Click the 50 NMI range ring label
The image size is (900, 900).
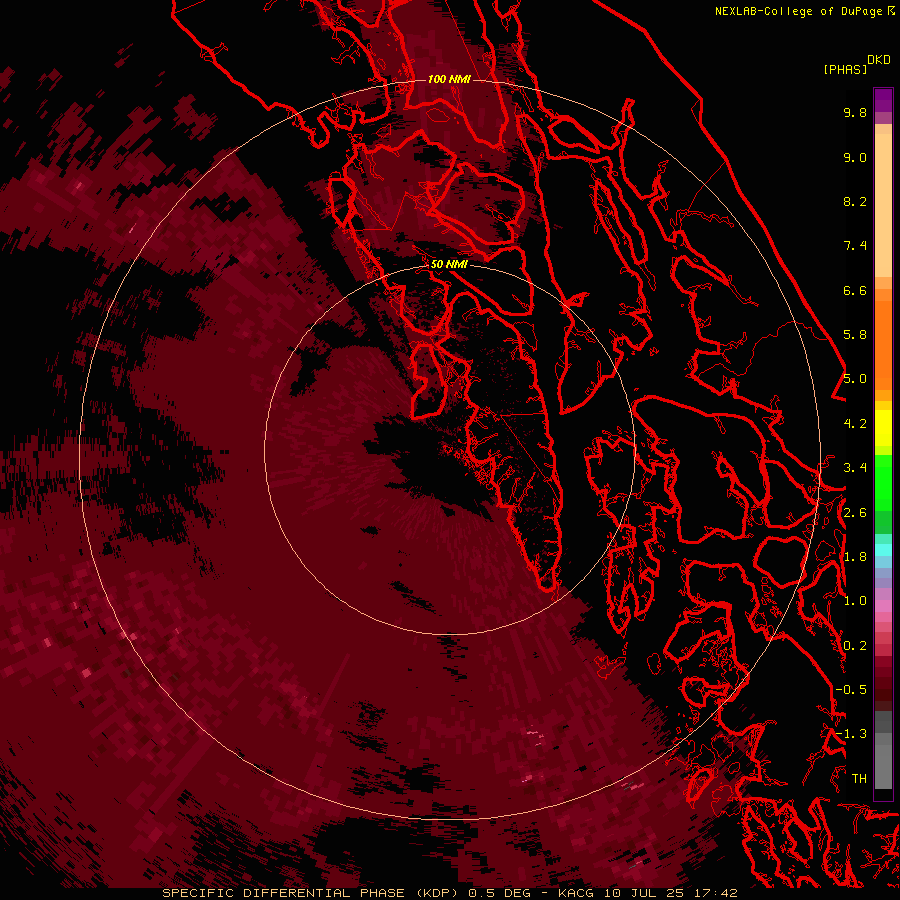coord(449,264)
